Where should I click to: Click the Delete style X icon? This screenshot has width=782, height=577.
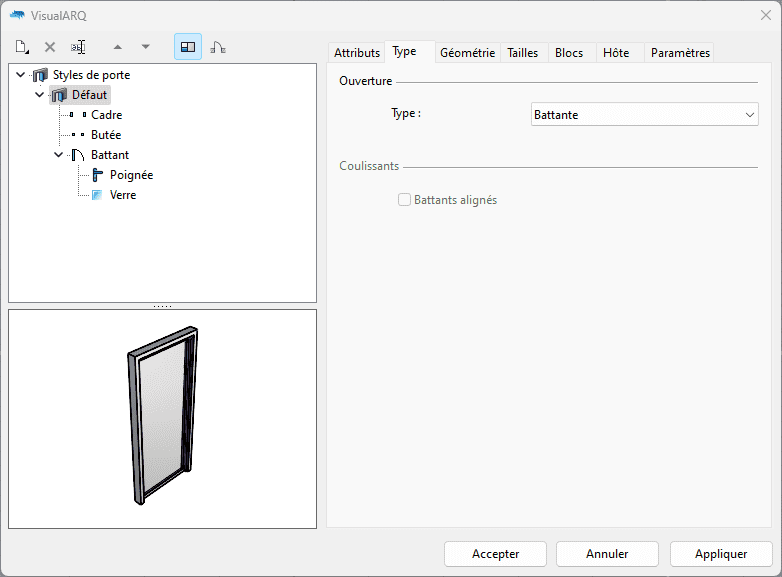pyautogui.click(x=50, y=47)
